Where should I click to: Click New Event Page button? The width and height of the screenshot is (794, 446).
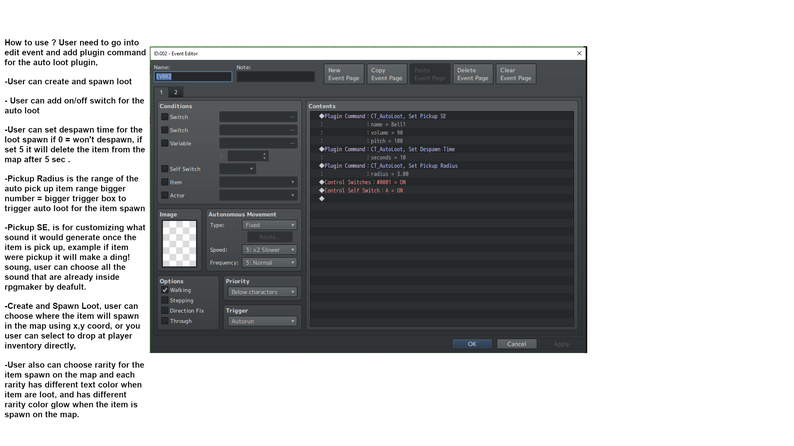pyautogui.click(x=343, y=74)
